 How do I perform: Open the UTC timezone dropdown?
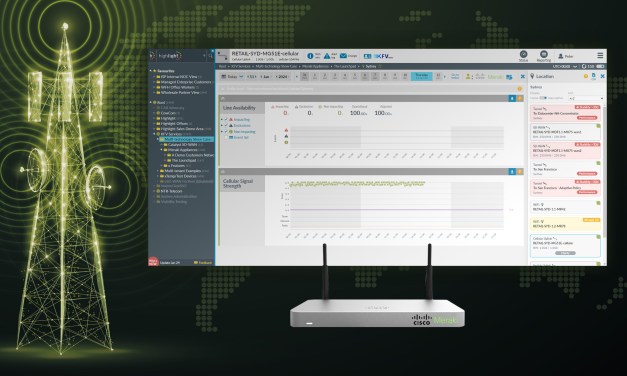tap(565, 66)
